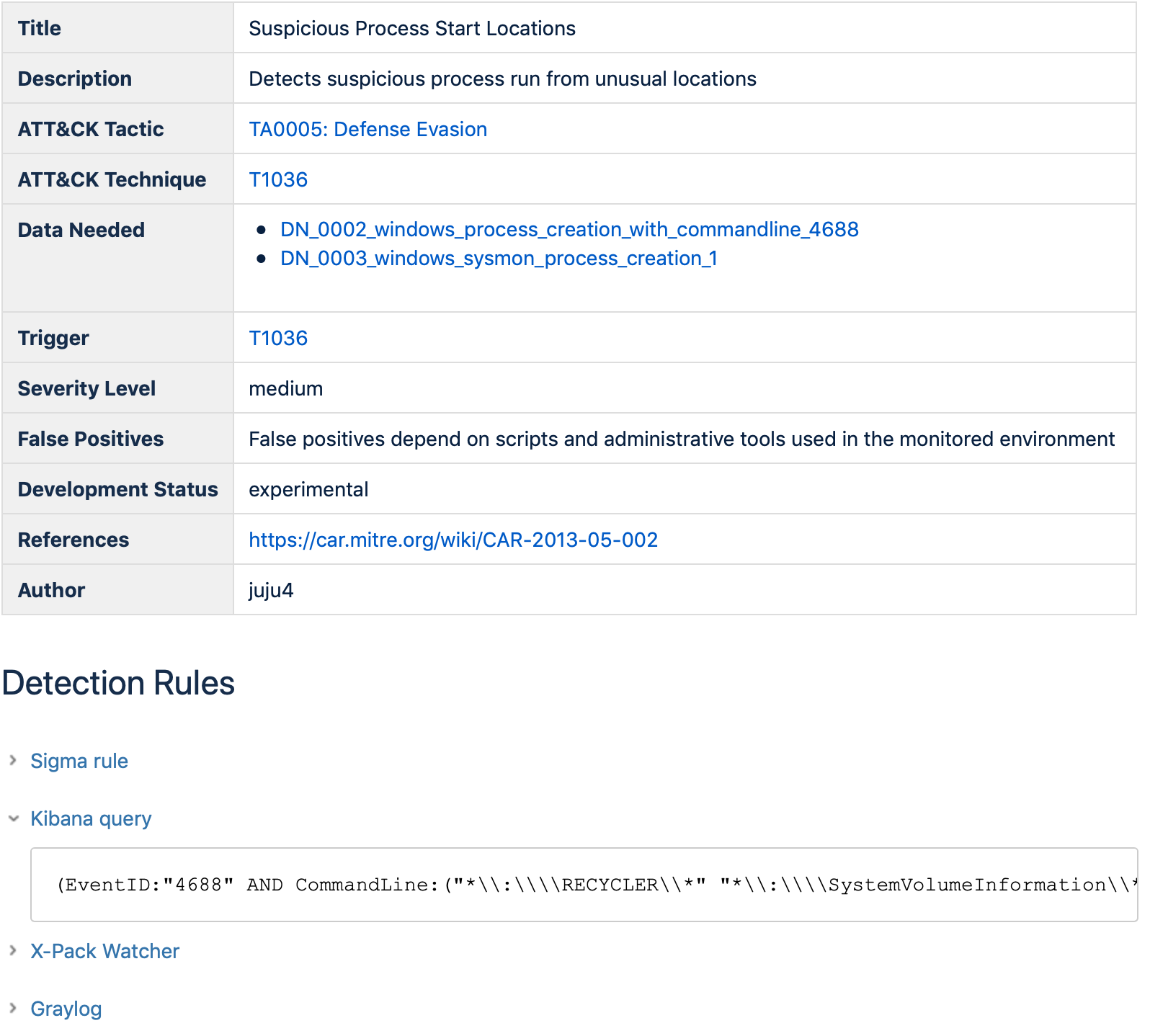Click the X-Pack Watcher label
1150x1036 pixels.
pyautogui.click(x=104, y=951)
